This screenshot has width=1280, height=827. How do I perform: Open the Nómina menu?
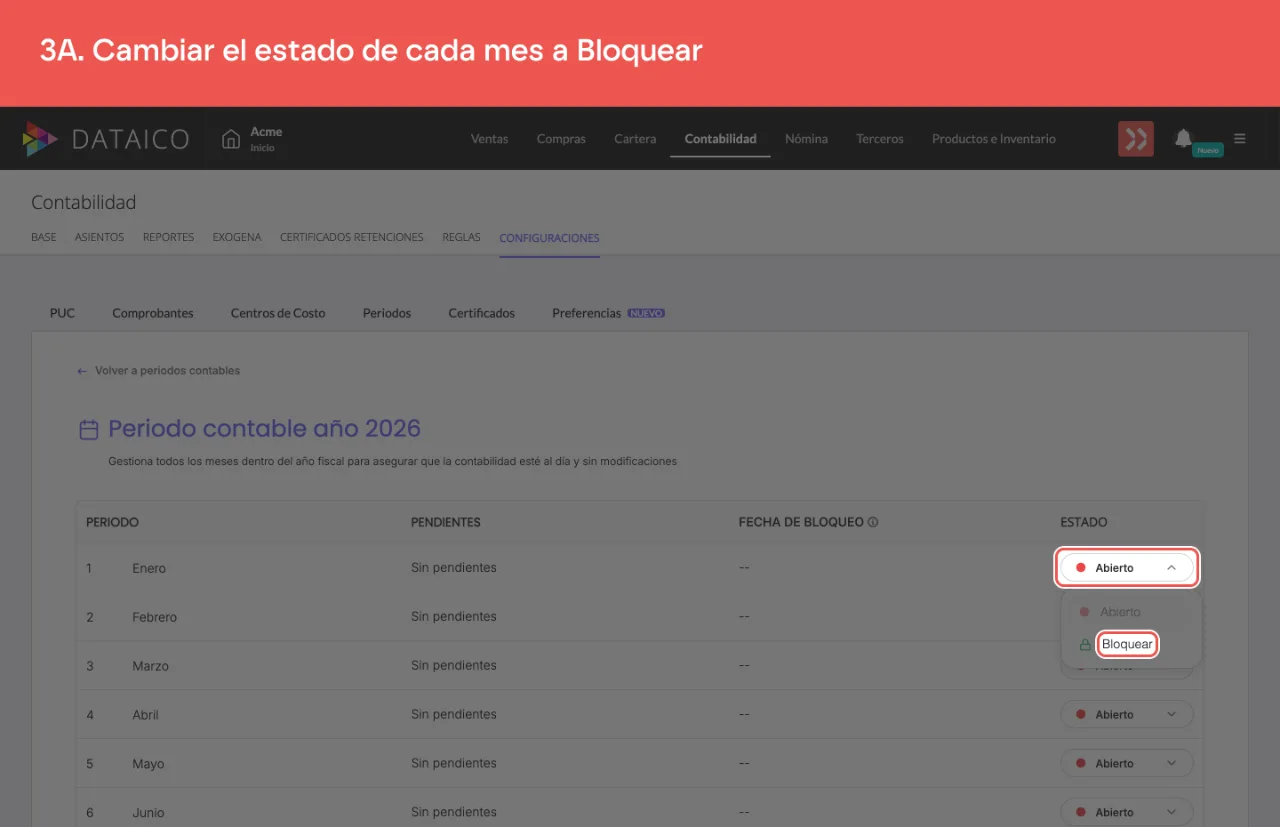point(806,139)
